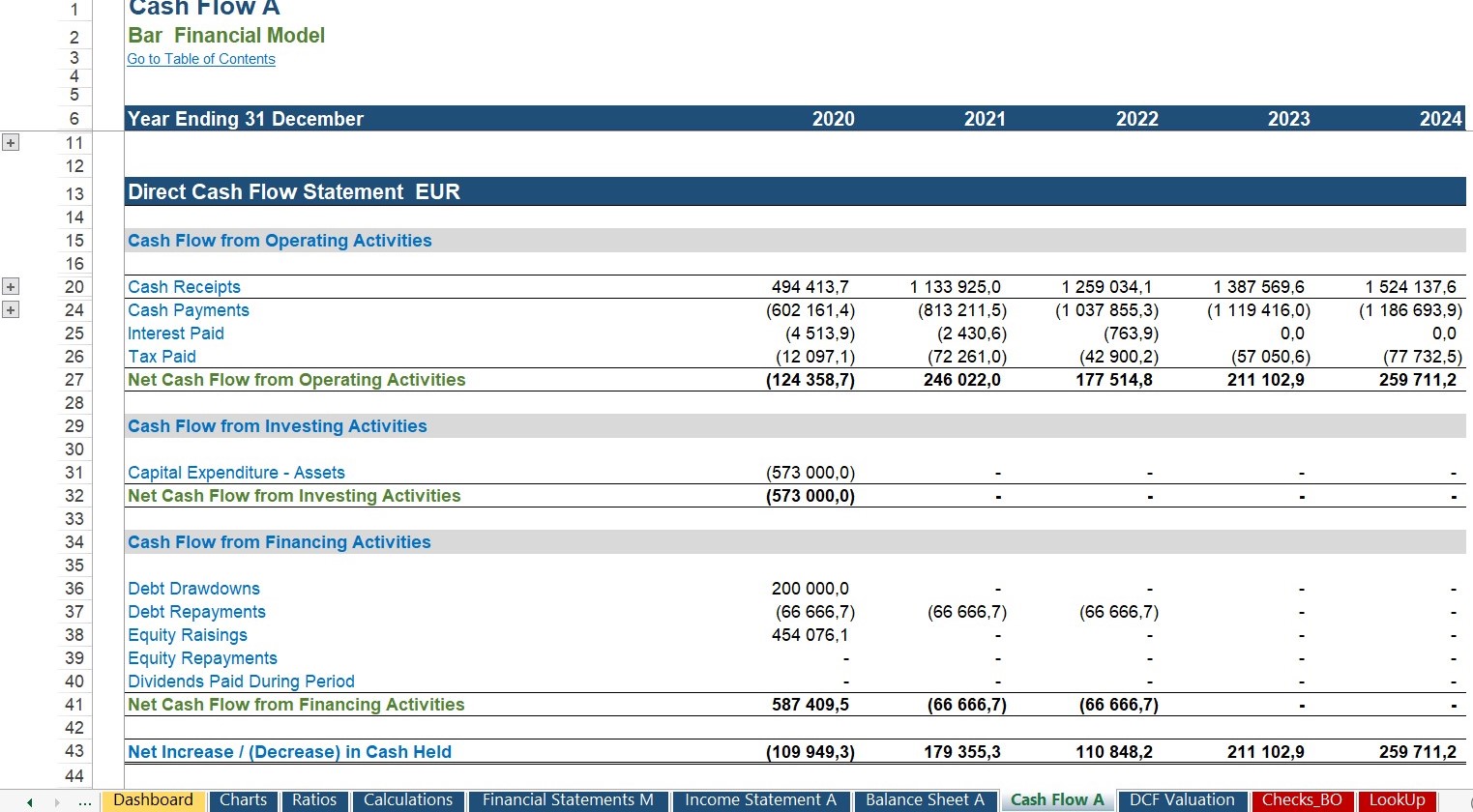This screenshot has width=1473, height=812.
Task: Select Net Cash Flow from Financing Activities label
Action: click(296, 705)
